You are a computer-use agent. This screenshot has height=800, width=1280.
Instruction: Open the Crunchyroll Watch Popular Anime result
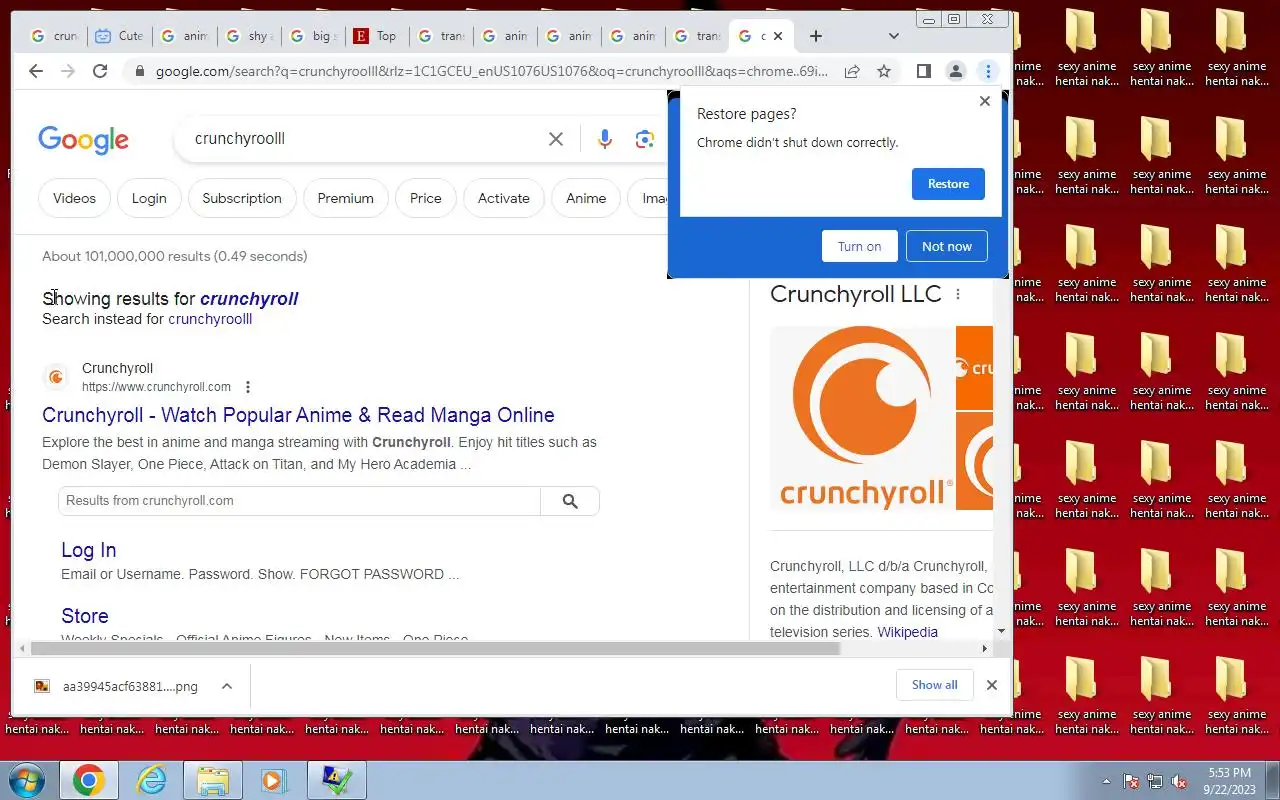pos(298,415)
